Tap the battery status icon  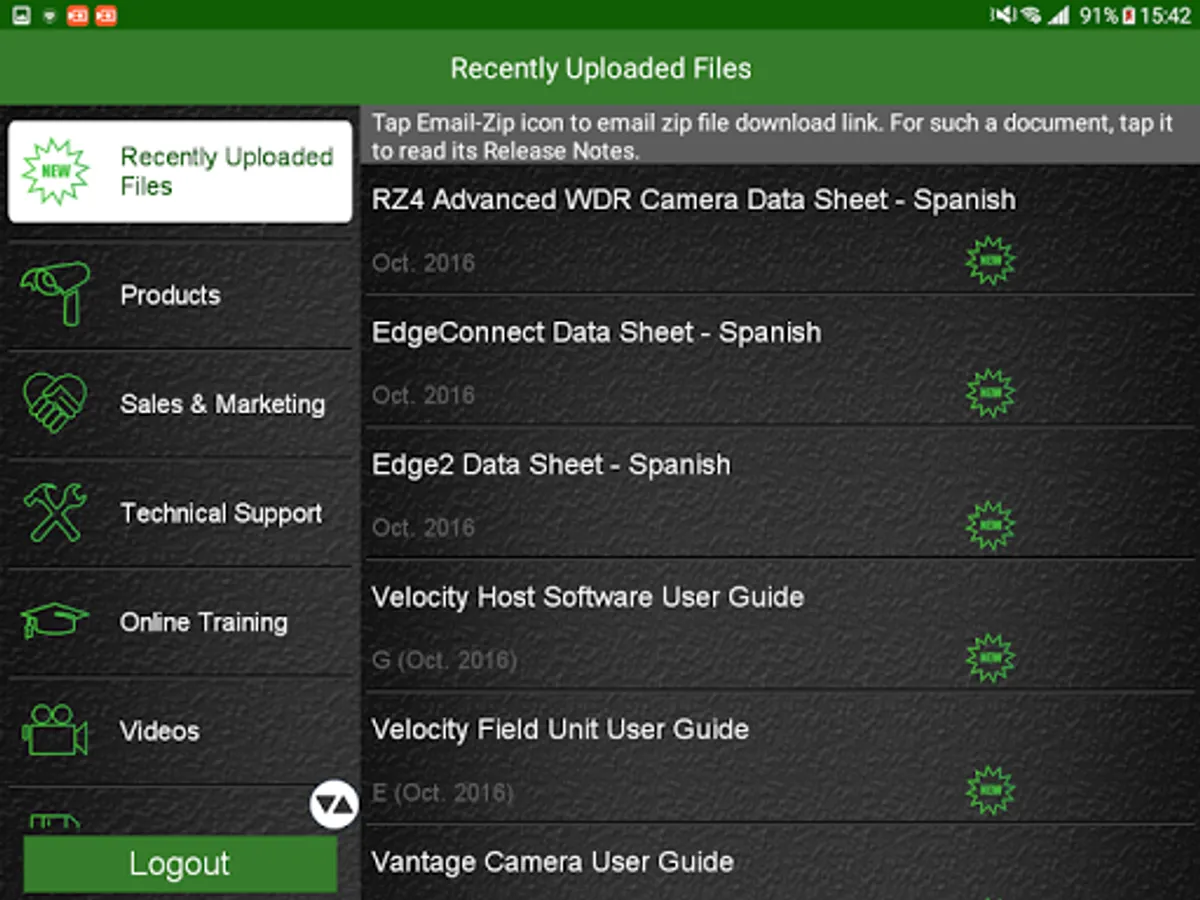click(1129, 16)
